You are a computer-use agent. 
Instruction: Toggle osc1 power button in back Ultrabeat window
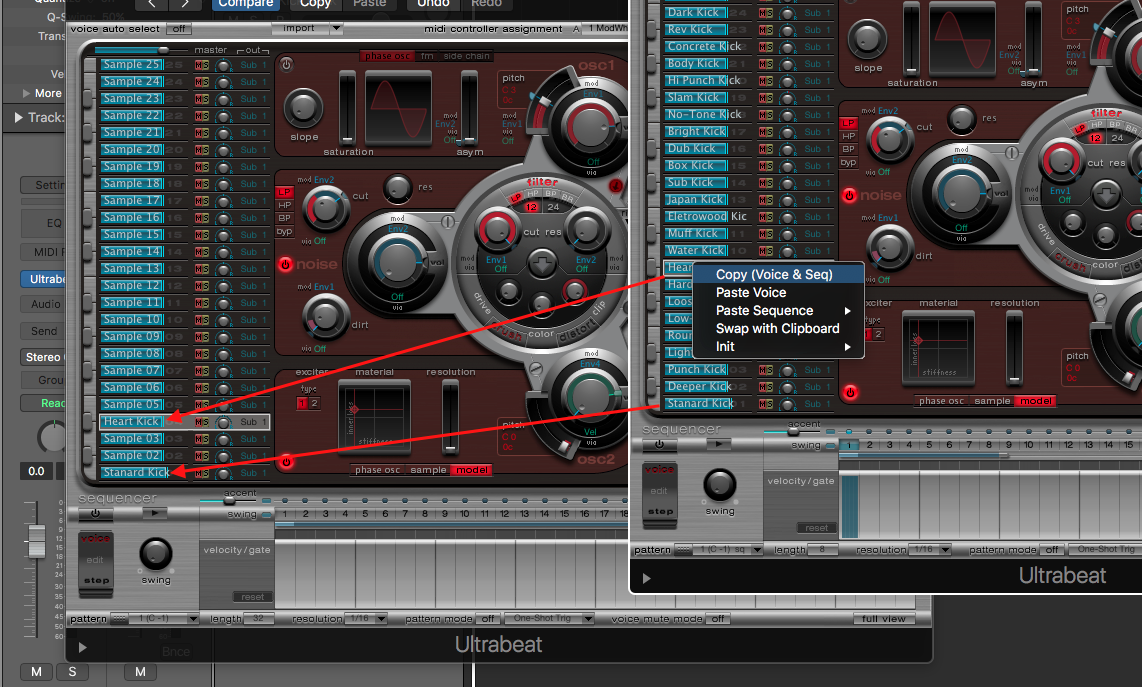click(287, 64)
